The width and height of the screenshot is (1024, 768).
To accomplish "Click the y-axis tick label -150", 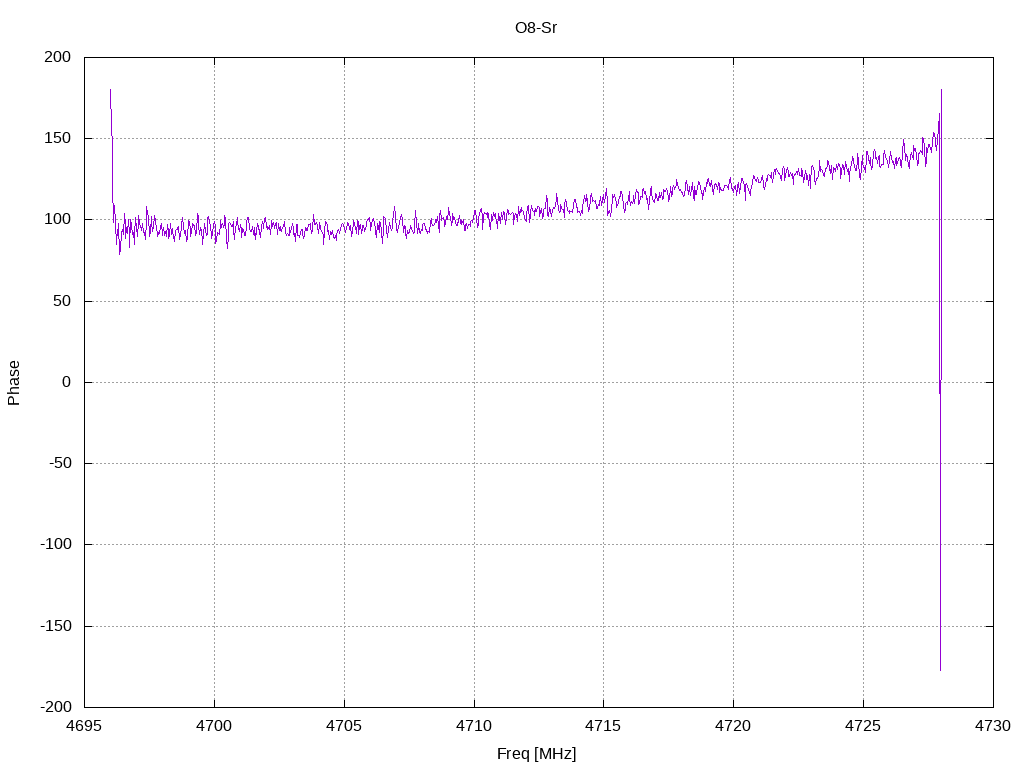I will [x=56, y=626].
